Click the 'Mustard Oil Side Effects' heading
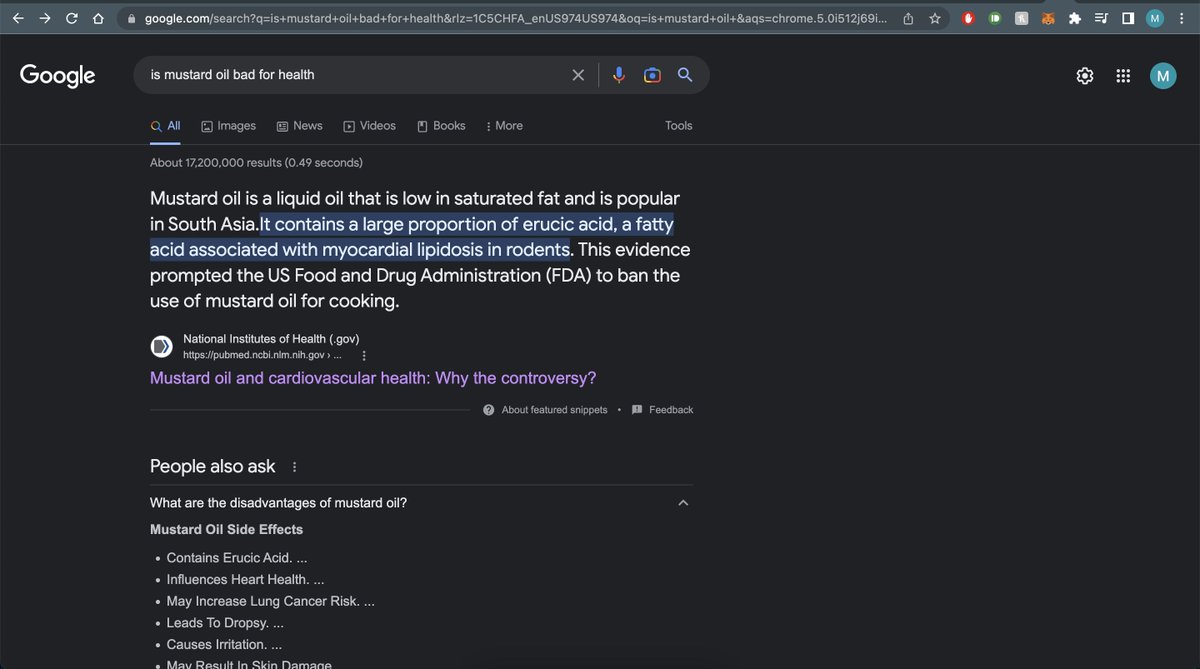The width and height of the screenshot is (1200, 669). pos(226,529)
